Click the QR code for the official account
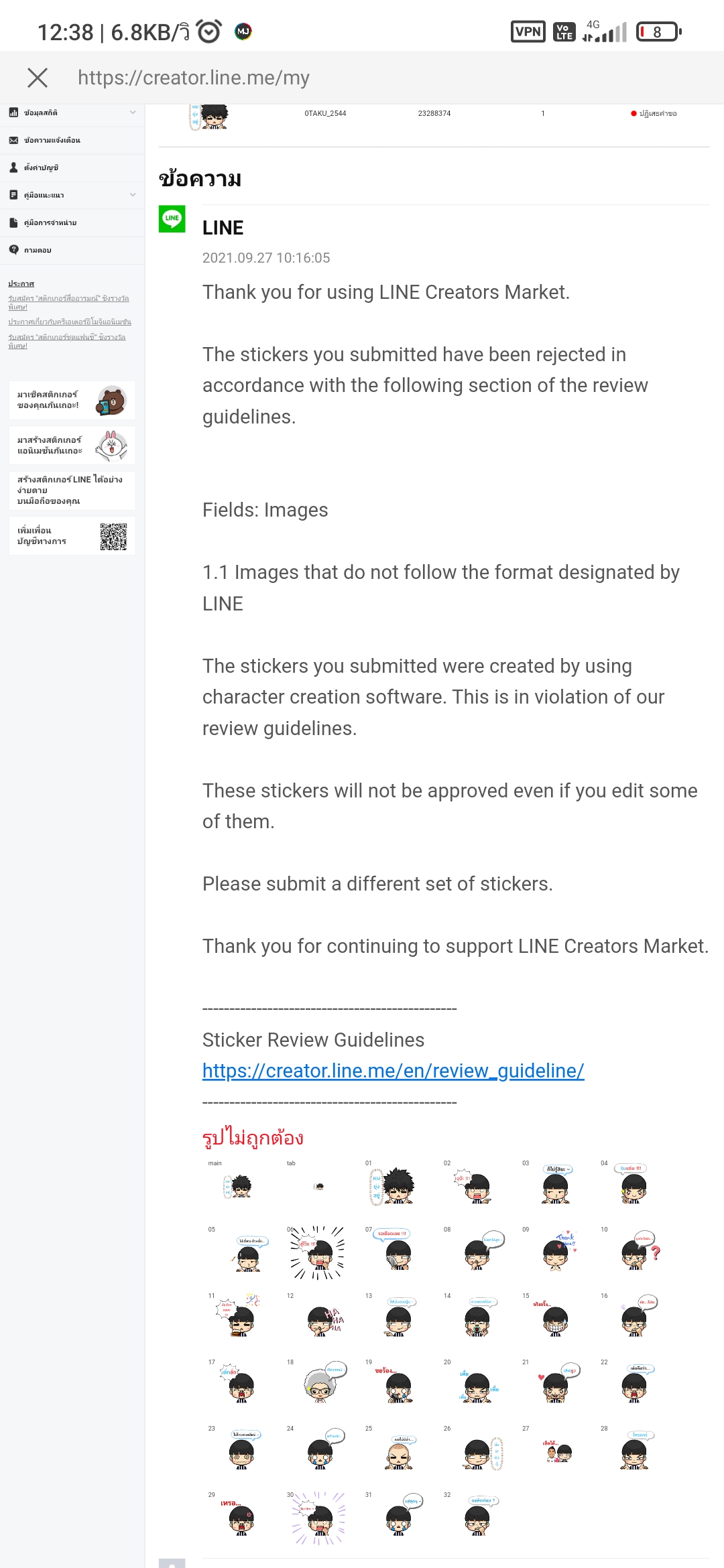 113,536
